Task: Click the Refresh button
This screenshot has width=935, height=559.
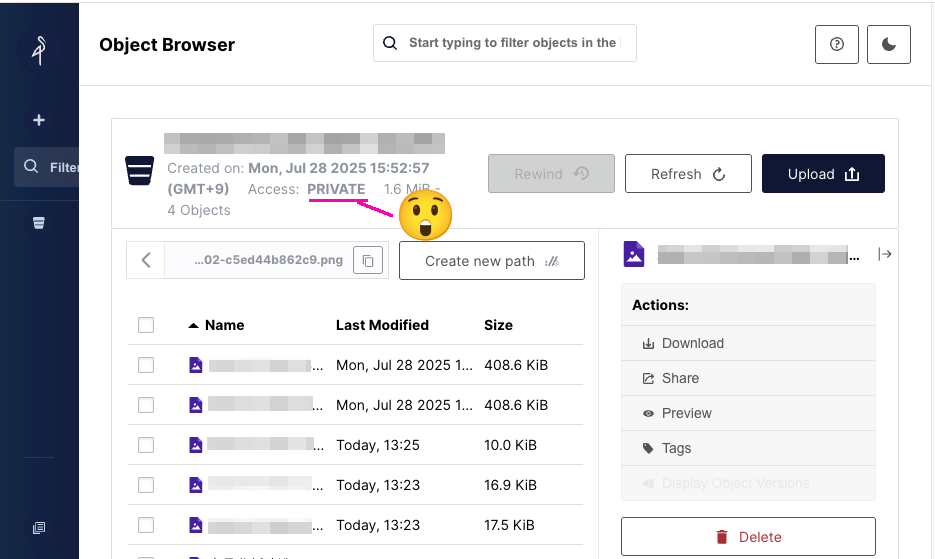Action: [688, 174]
